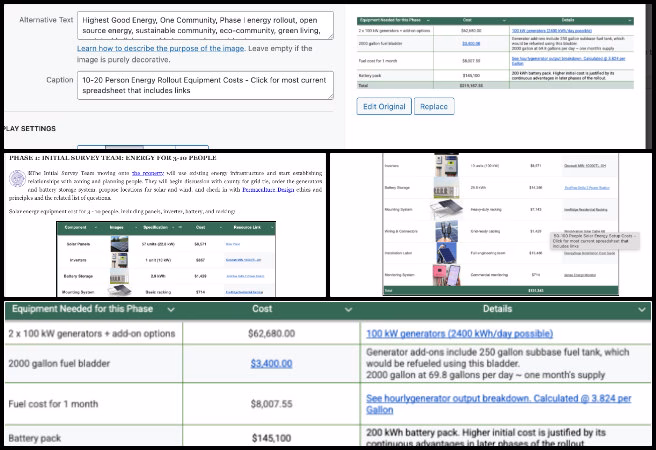656x450 pixels.
Task: Open the attachment preview thumbnail of equipment table
Action: coord(495,53)
